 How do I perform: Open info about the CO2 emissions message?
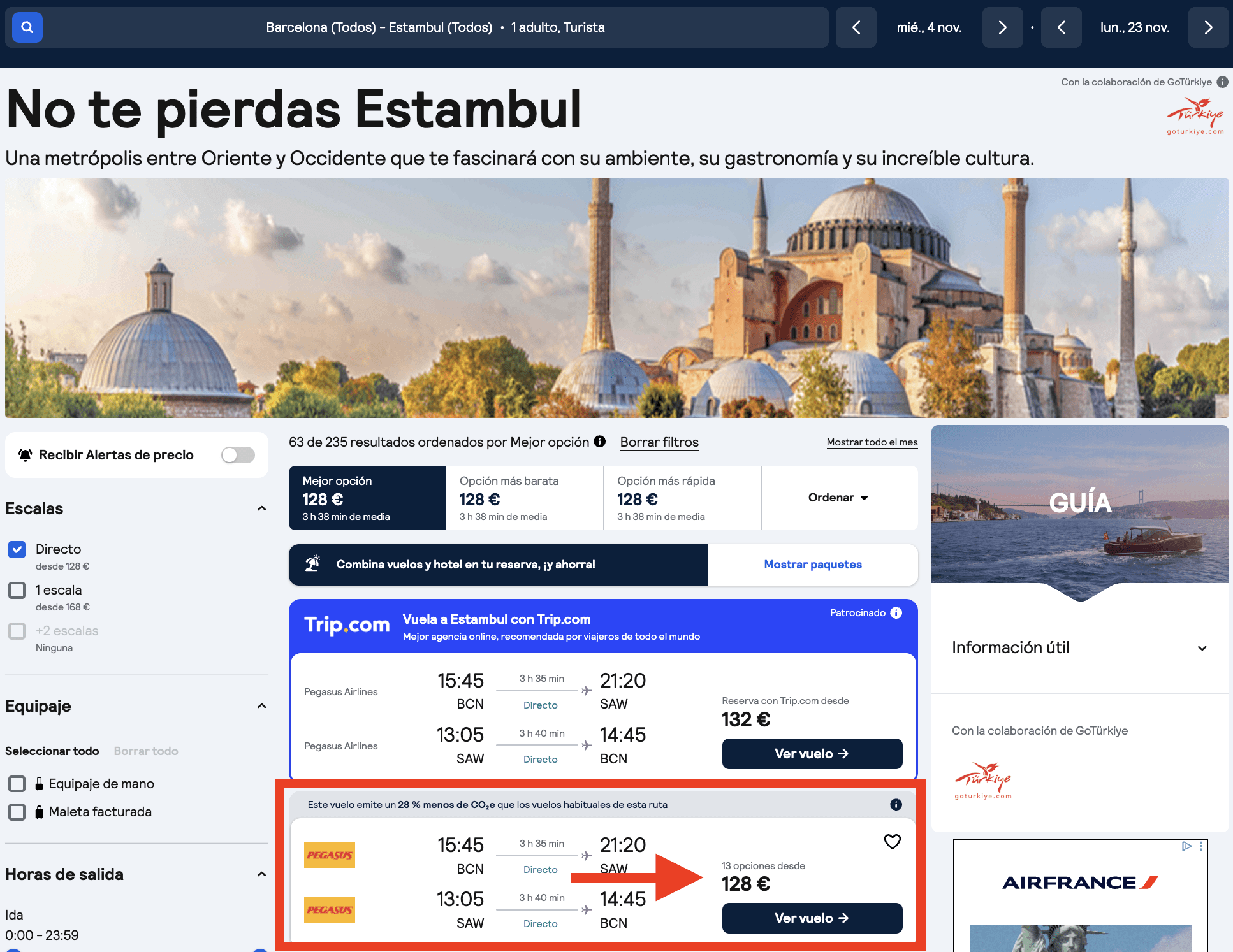(896, 804)
